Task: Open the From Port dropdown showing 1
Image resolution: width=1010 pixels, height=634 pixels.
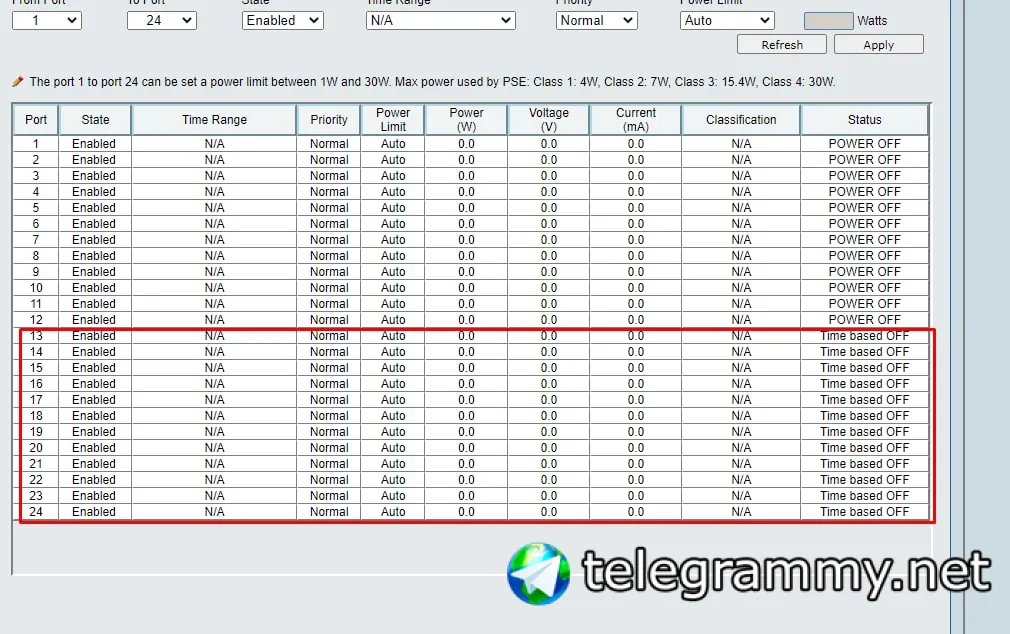Action: pos(46,21)
